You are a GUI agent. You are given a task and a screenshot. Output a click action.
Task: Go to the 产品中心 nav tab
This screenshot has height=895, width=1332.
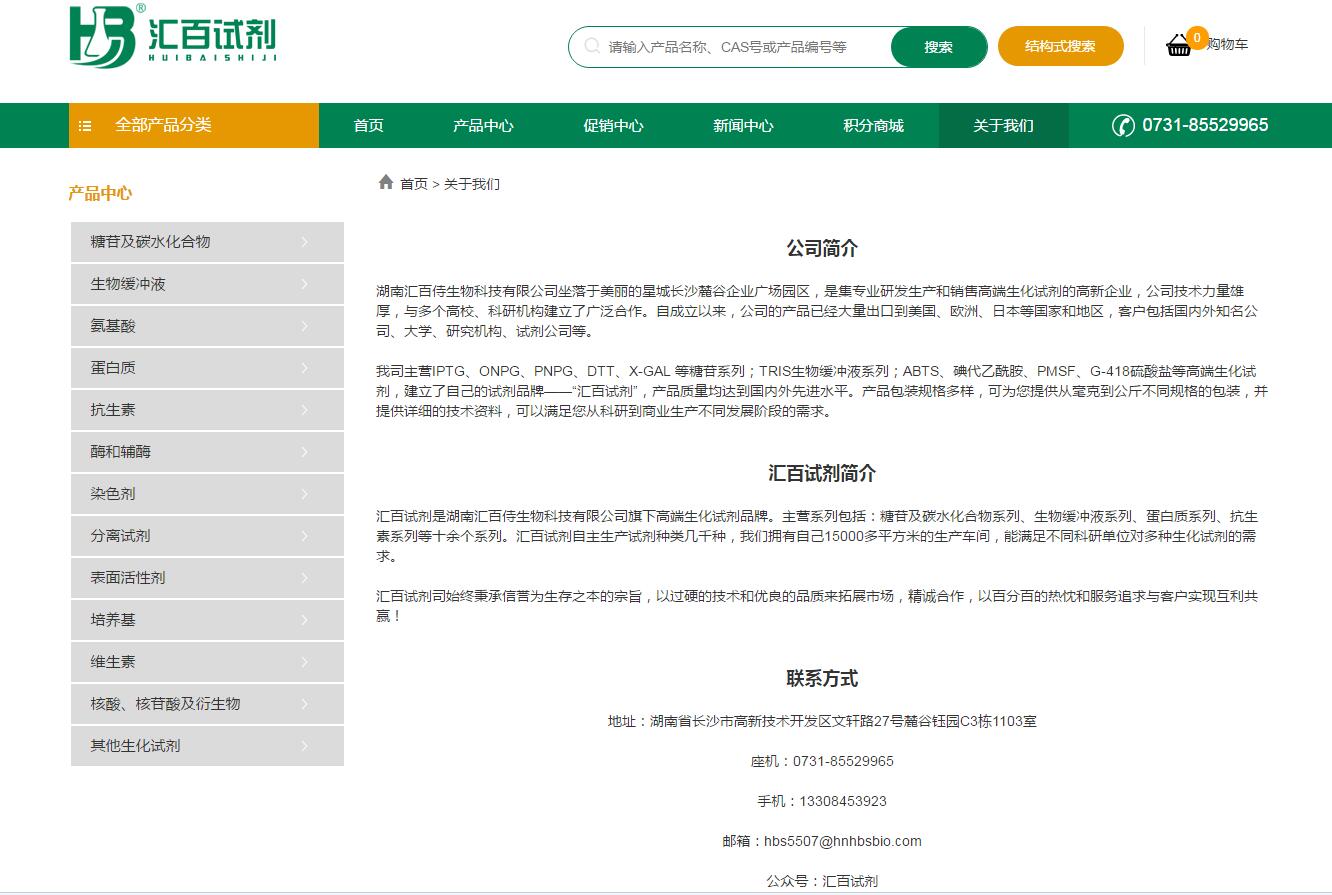pyautogui.click(x=483, y=126)
